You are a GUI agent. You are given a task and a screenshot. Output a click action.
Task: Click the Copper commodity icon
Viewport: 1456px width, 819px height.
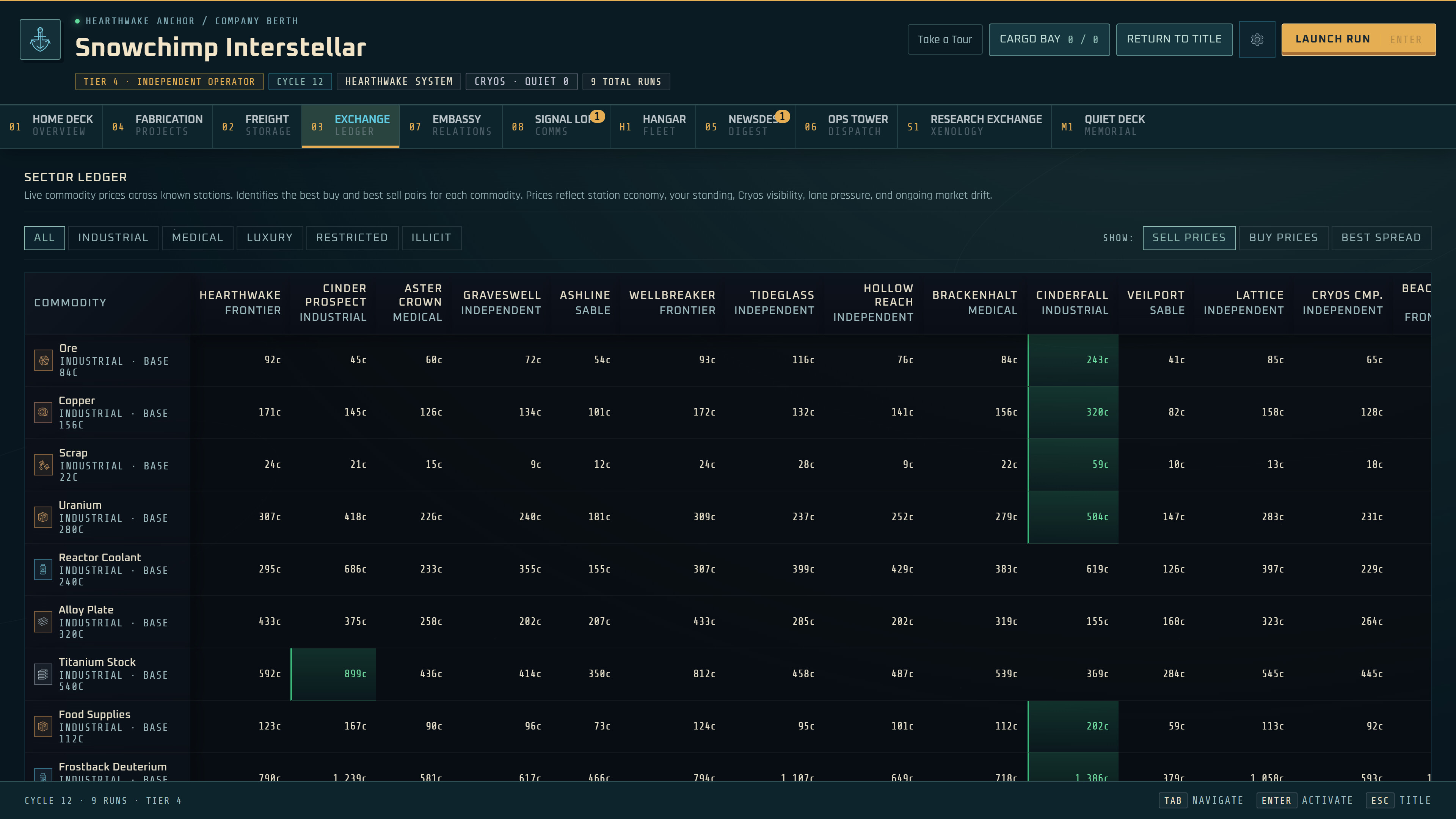[x=44, y=413]
